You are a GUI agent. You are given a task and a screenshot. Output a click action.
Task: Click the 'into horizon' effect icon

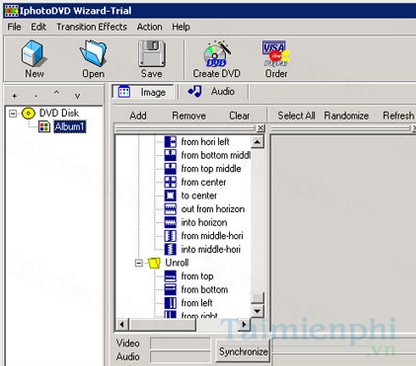point(170,222)
